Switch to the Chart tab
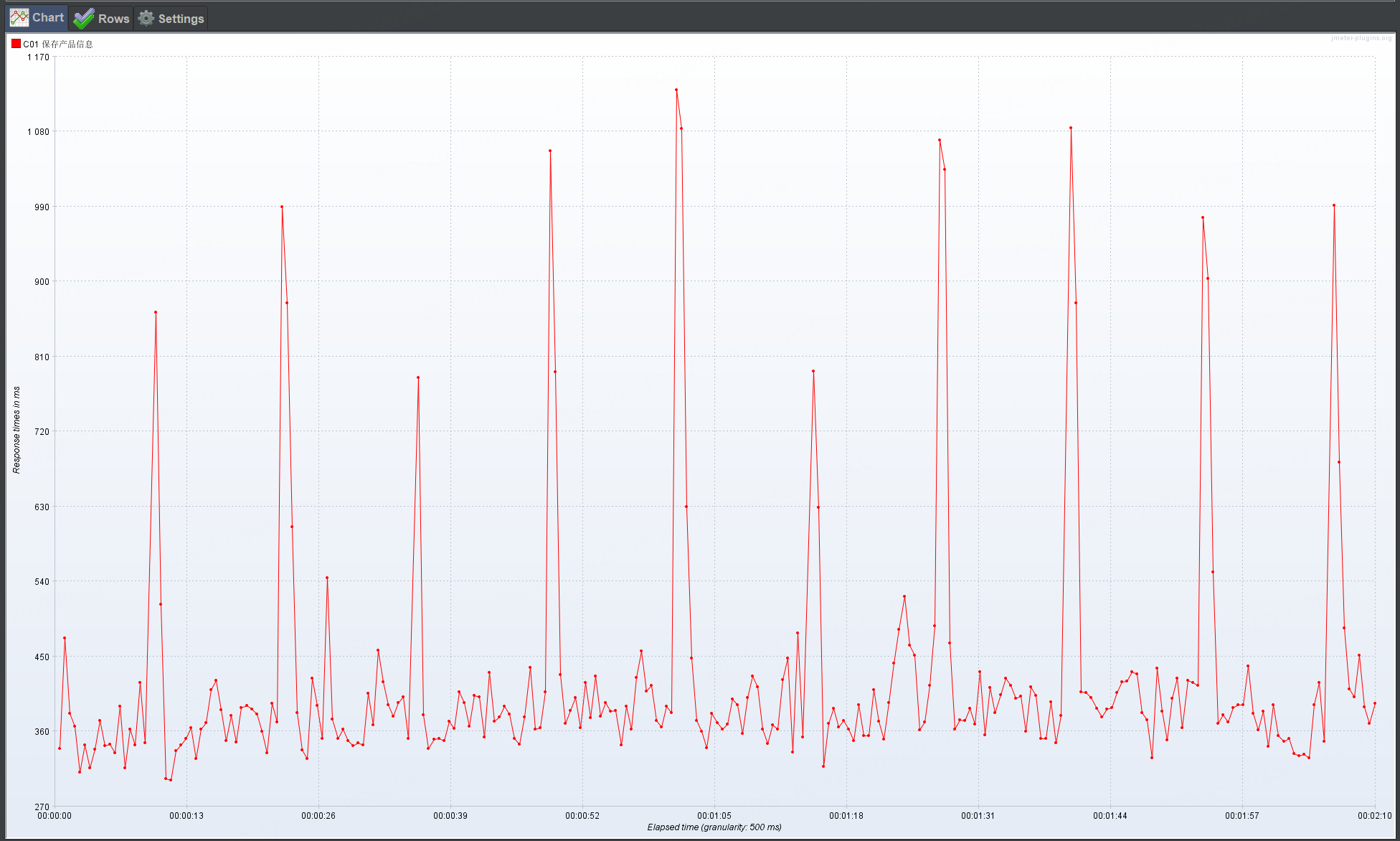1400x841 pixels. [x=37, y=17]
